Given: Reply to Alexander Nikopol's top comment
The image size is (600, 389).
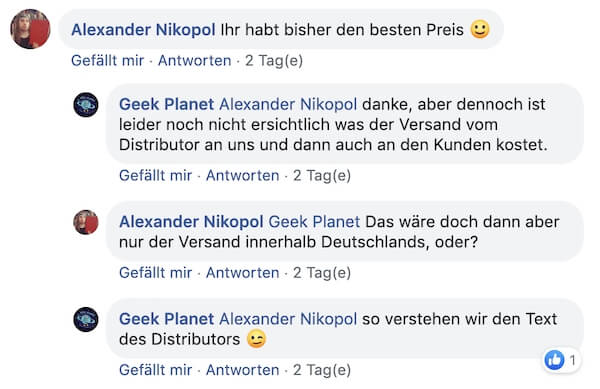Looking at the screenshot, I should pos(195,60).
